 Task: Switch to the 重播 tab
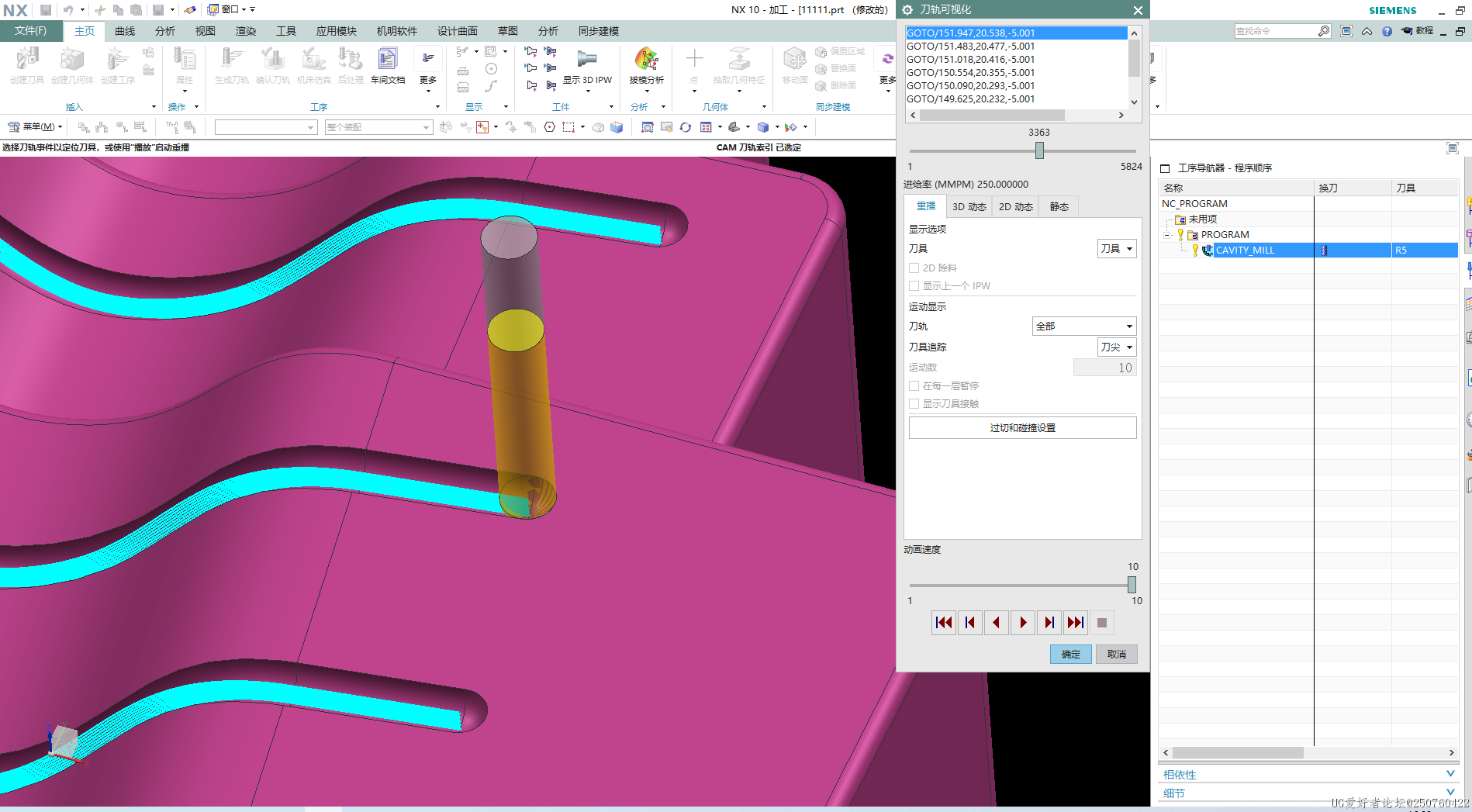(x=926, y=206)
